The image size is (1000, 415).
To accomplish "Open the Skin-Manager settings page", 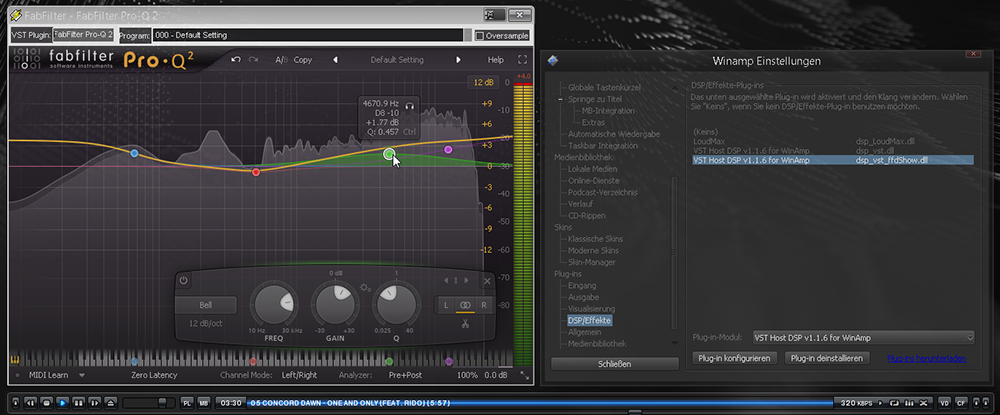I will [592, 262].
